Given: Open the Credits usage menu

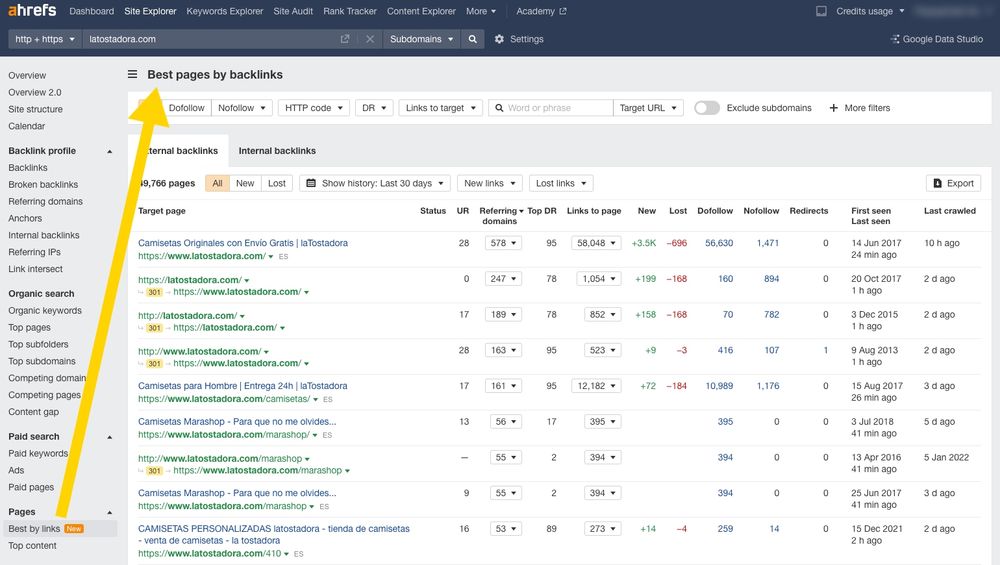Looking at the screenshot, I should click(x=870, y=11).
